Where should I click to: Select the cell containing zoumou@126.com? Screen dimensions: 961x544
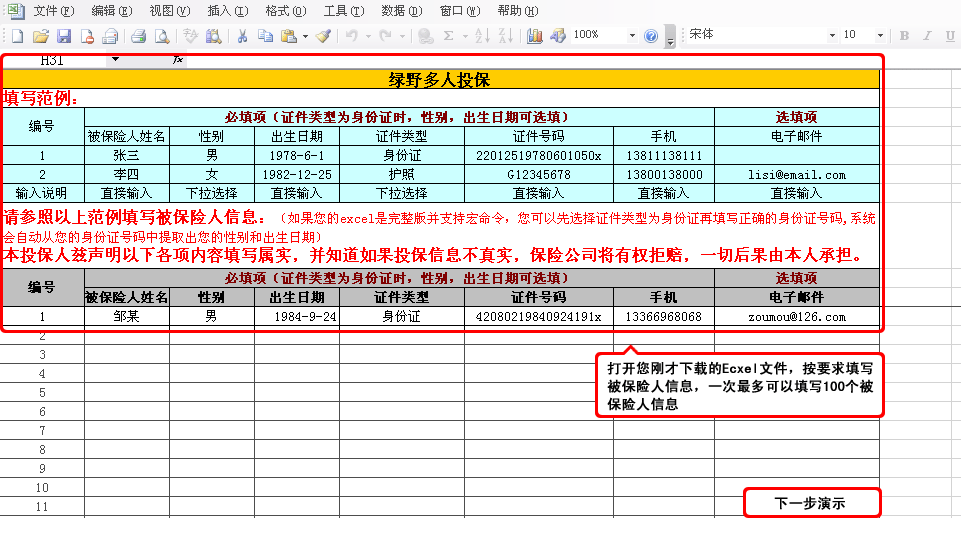pyautogui.click(x=796, y=317)
